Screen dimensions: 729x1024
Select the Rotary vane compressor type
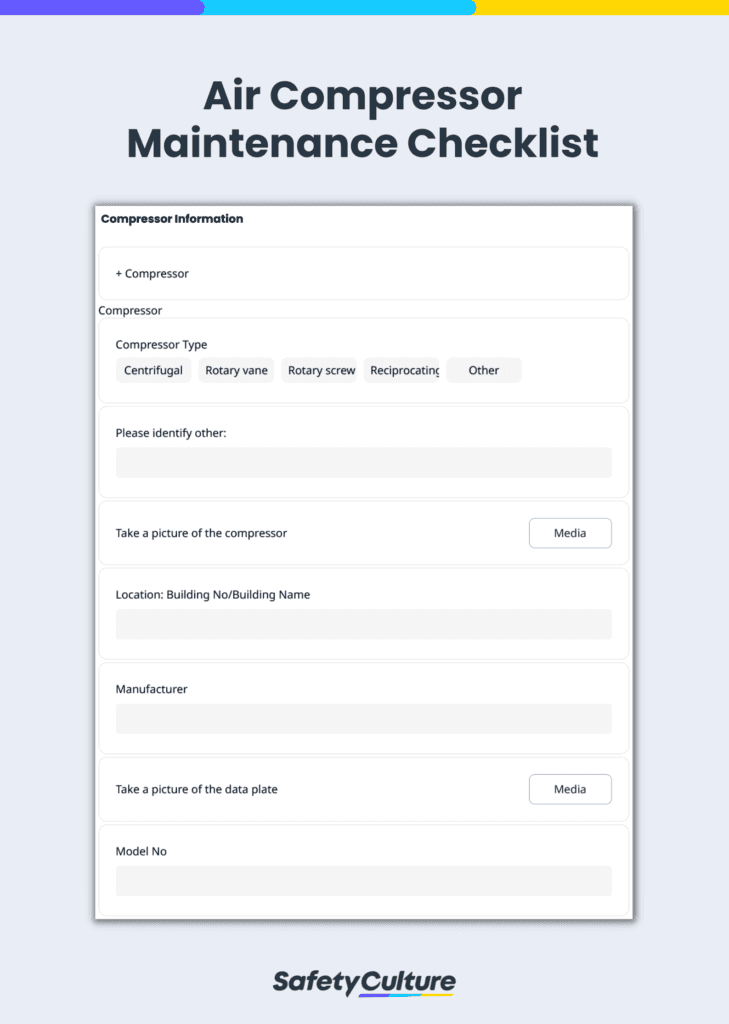(x=236, y=370)
